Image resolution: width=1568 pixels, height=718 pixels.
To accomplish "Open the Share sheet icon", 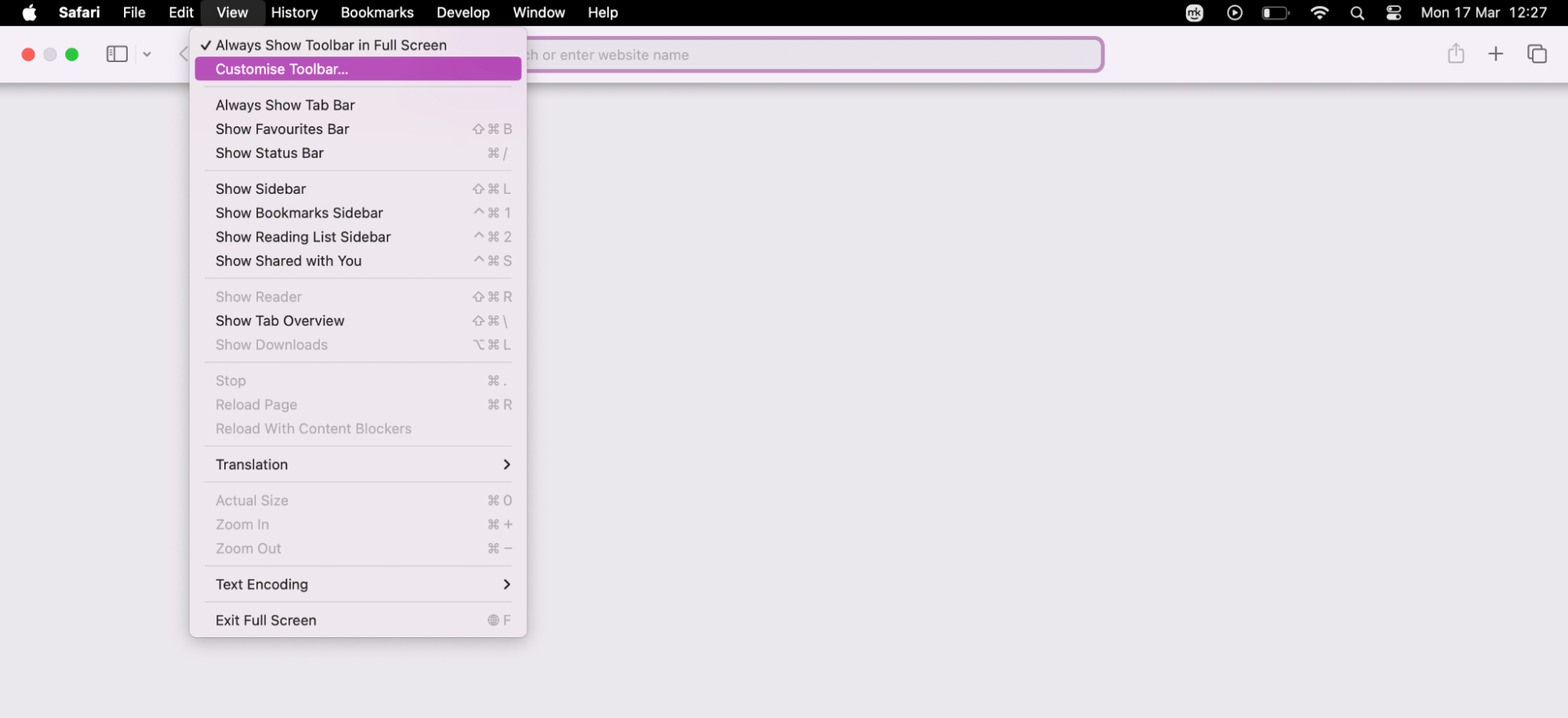I will pos(1456,53).
